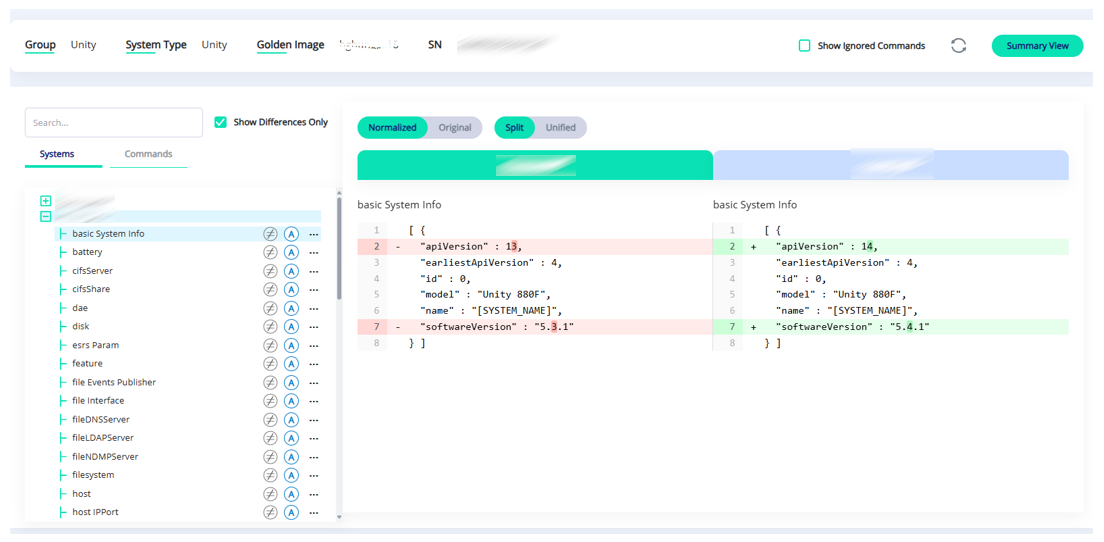The image size is (1104, 542).
Task: Switch to Unified diff layout
Action: tap(560, 127)
